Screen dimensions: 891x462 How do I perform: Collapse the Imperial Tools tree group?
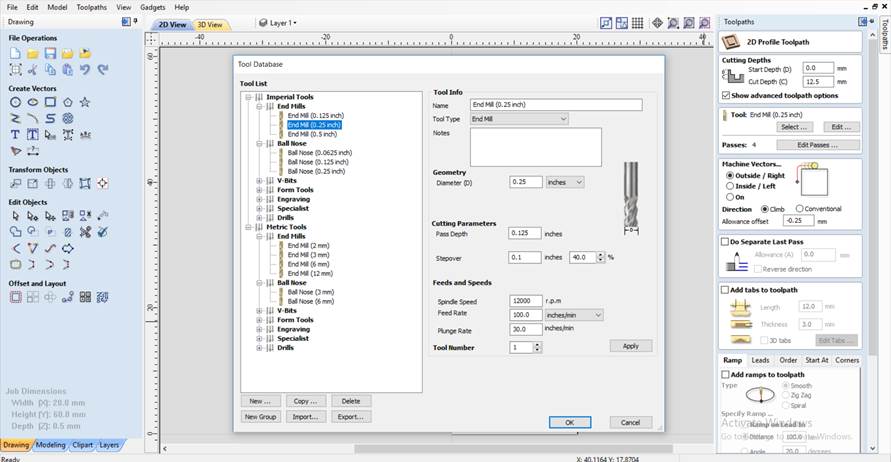point(248,97)
